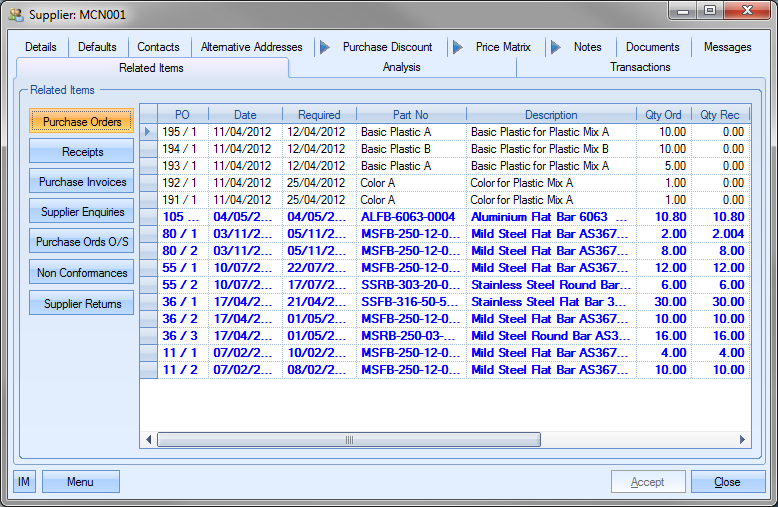Viewport: 778px width, 507px height.
Task: Click the supplier icon in title bar
Action: tap(16, 15)
